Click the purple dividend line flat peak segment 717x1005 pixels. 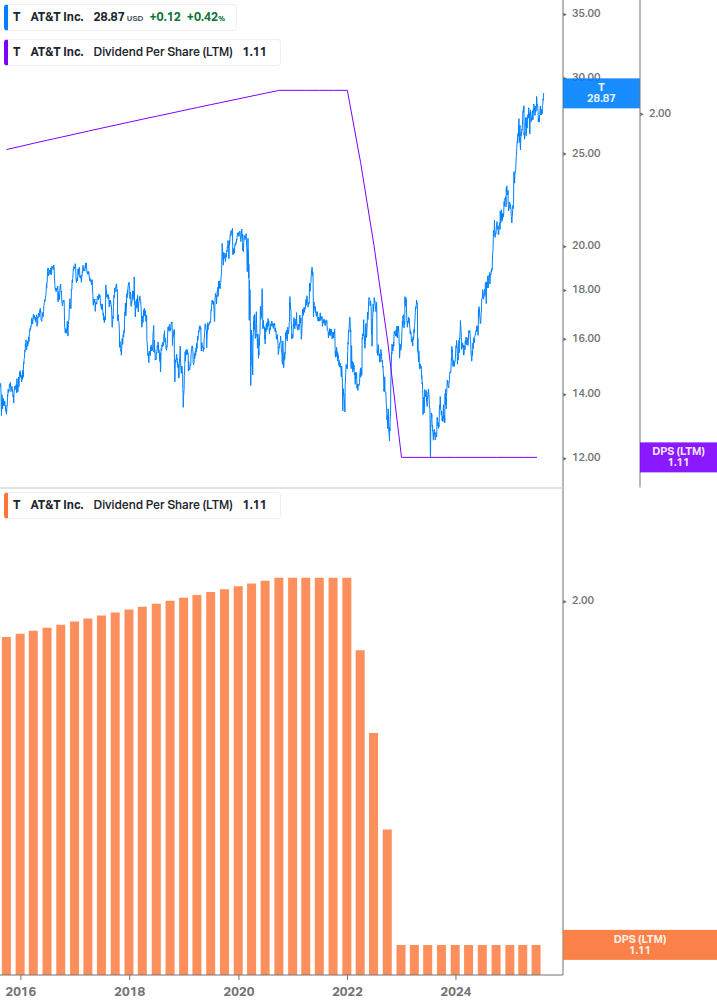[x=313, y=90]
